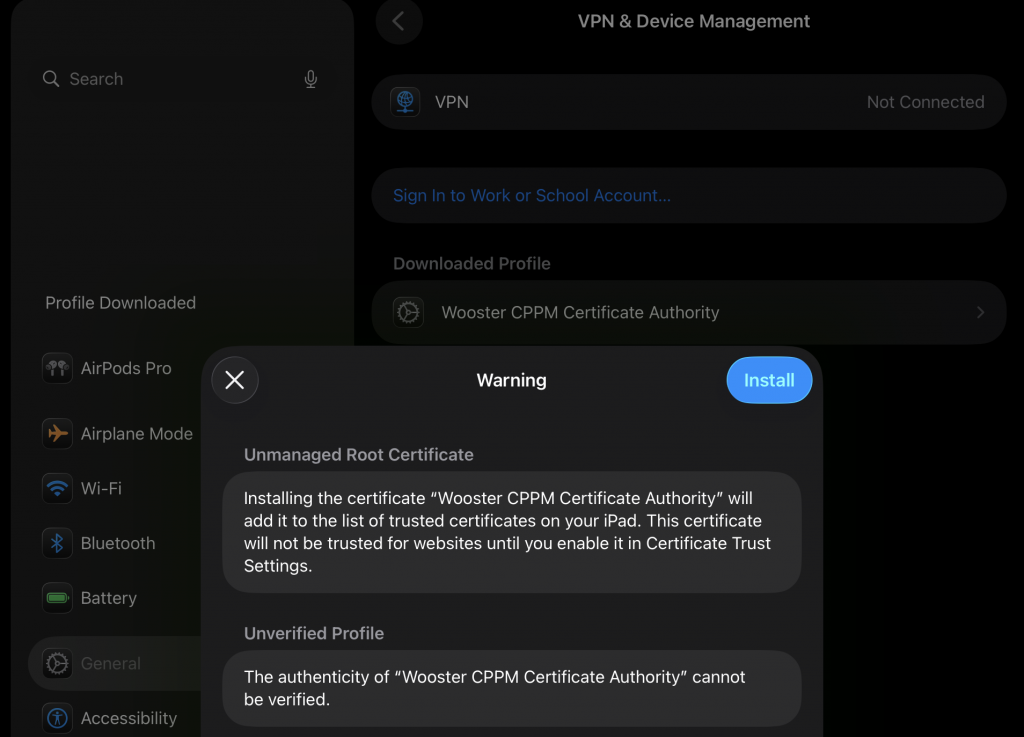Click the VPN globe icon
Image resolution: width=1024 pixels, height=737 pixels.
coord(405,102)
